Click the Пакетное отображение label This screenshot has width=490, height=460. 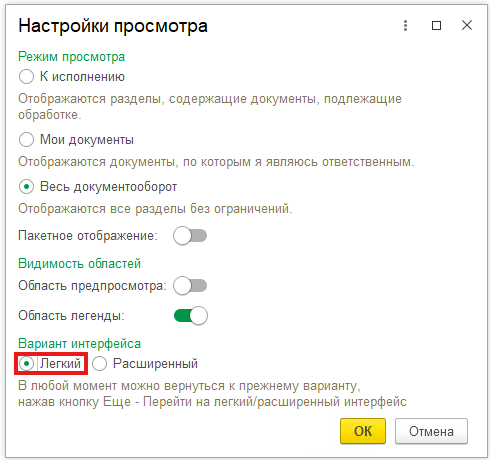[x=88, y=236]
